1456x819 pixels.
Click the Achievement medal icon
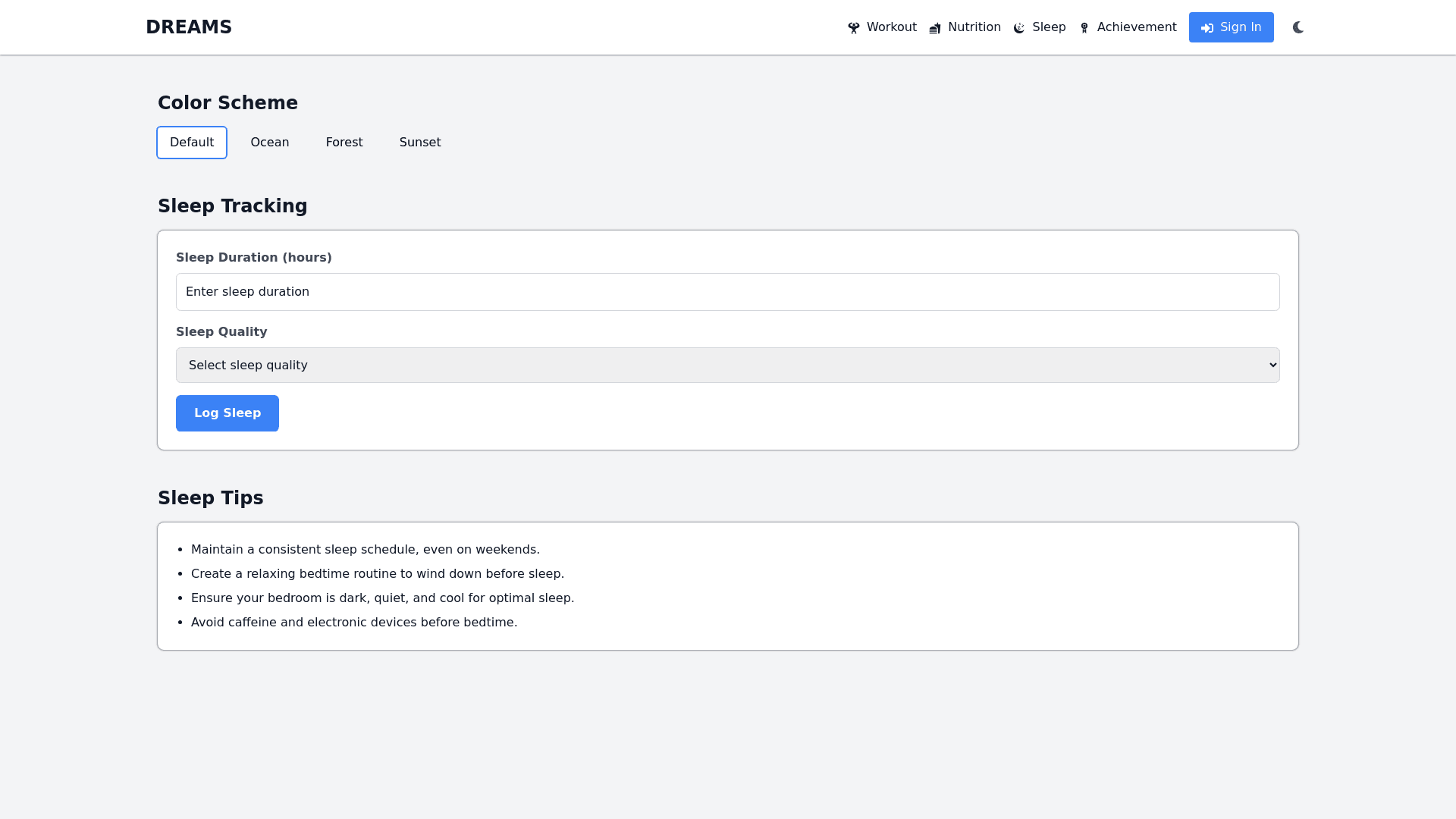click(1084, 28)
